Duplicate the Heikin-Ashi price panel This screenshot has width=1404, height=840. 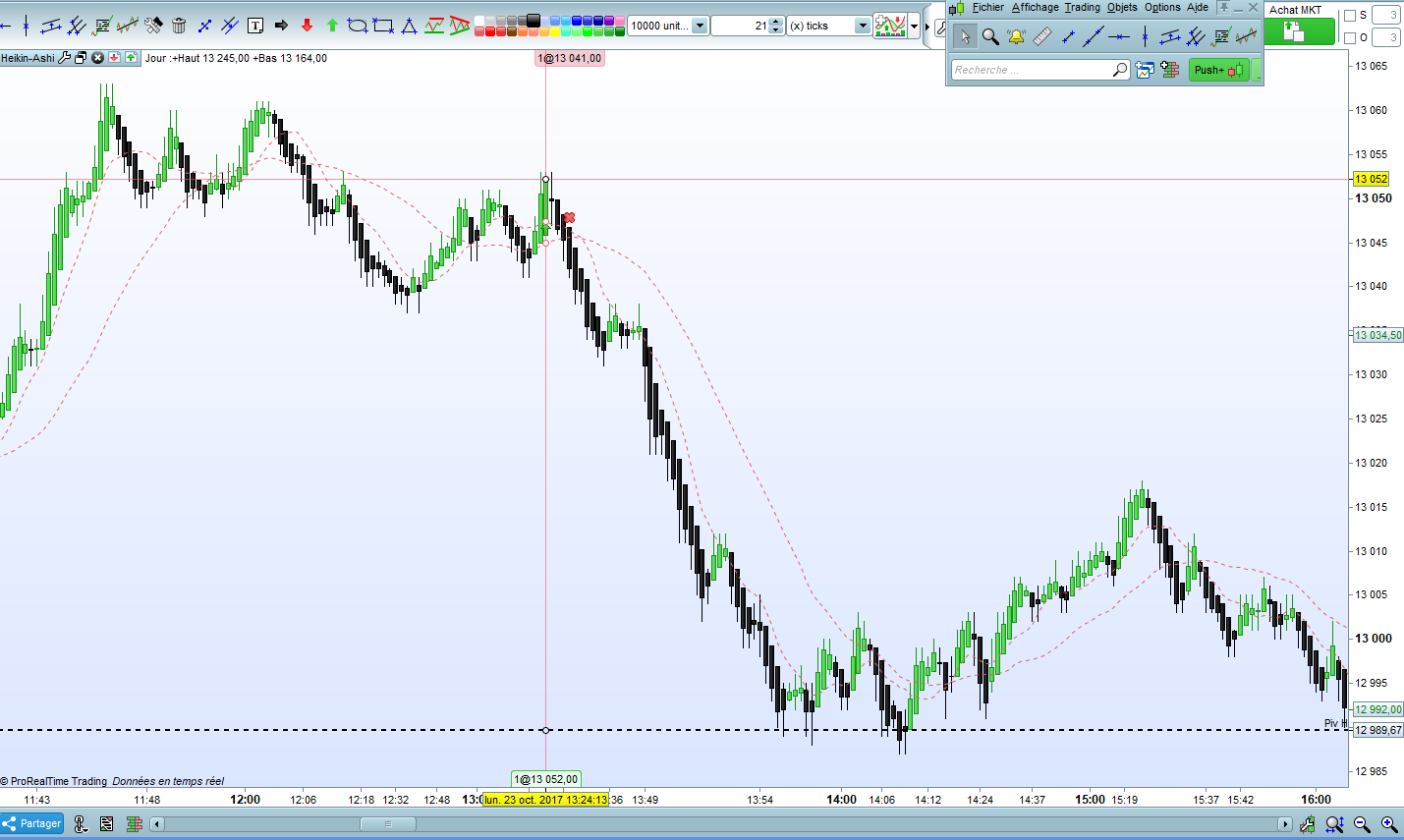point(82,58)
